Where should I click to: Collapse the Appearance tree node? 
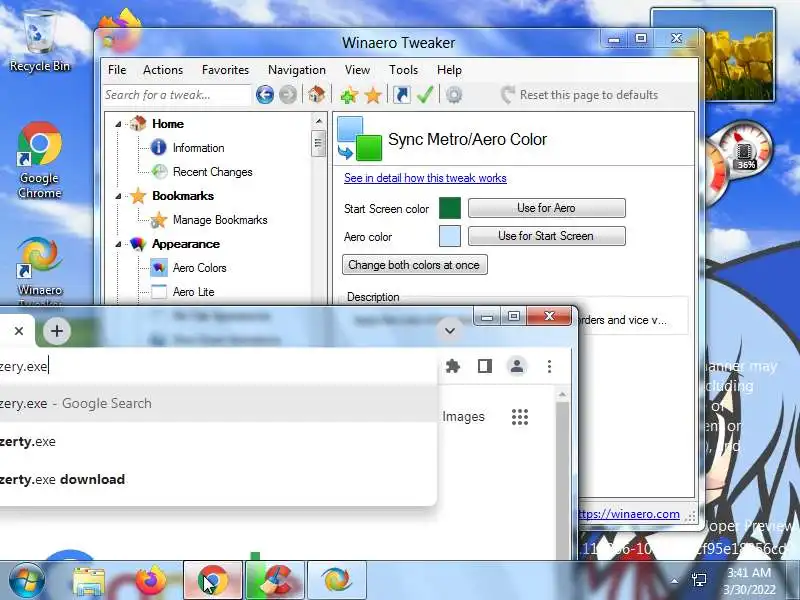click(118, 244)
